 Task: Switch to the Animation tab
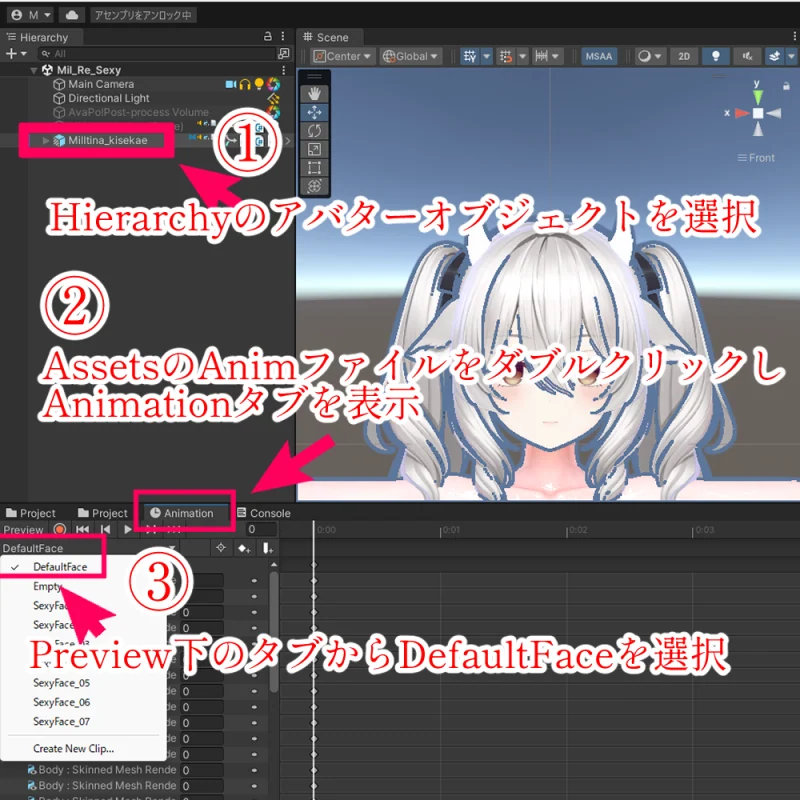[182, 513]
